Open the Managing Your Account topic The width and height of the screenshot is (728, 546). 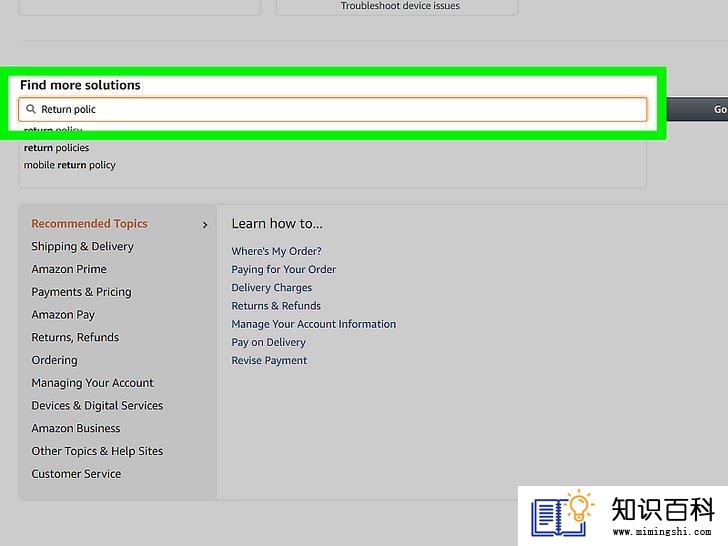[92, 383]
